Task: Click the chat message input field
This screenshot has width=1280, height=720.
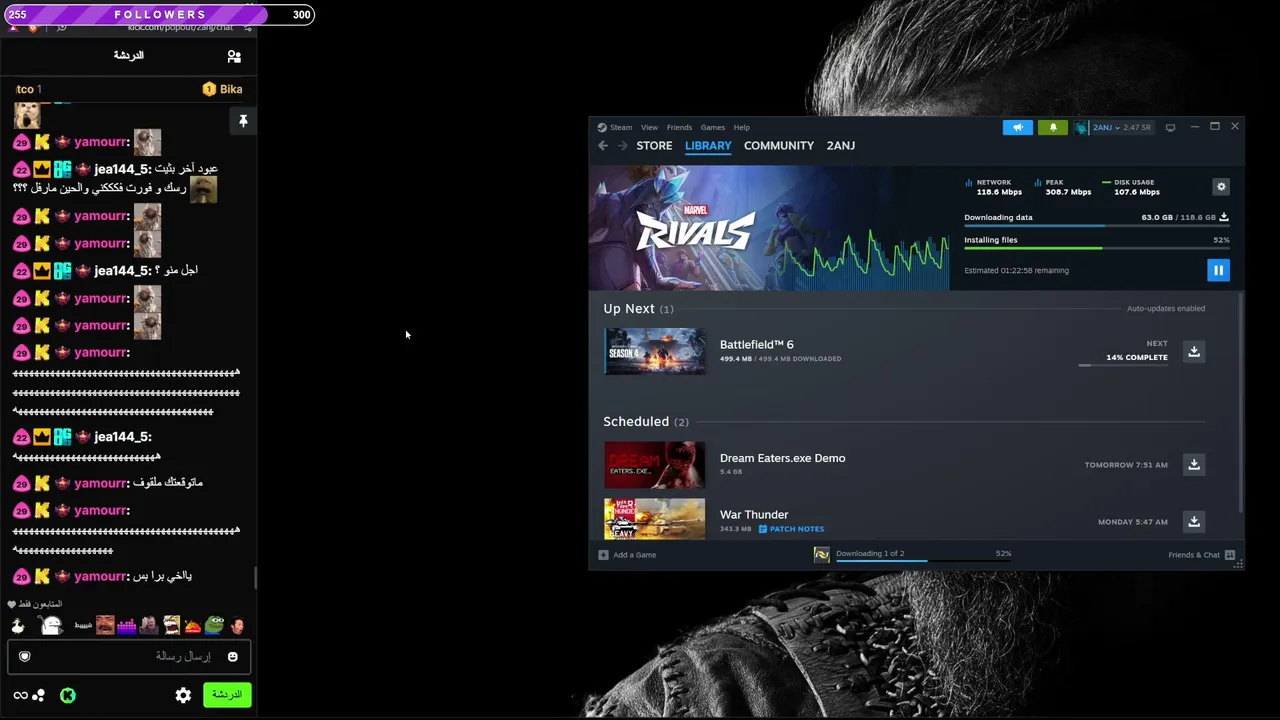Action: [128, 657]
